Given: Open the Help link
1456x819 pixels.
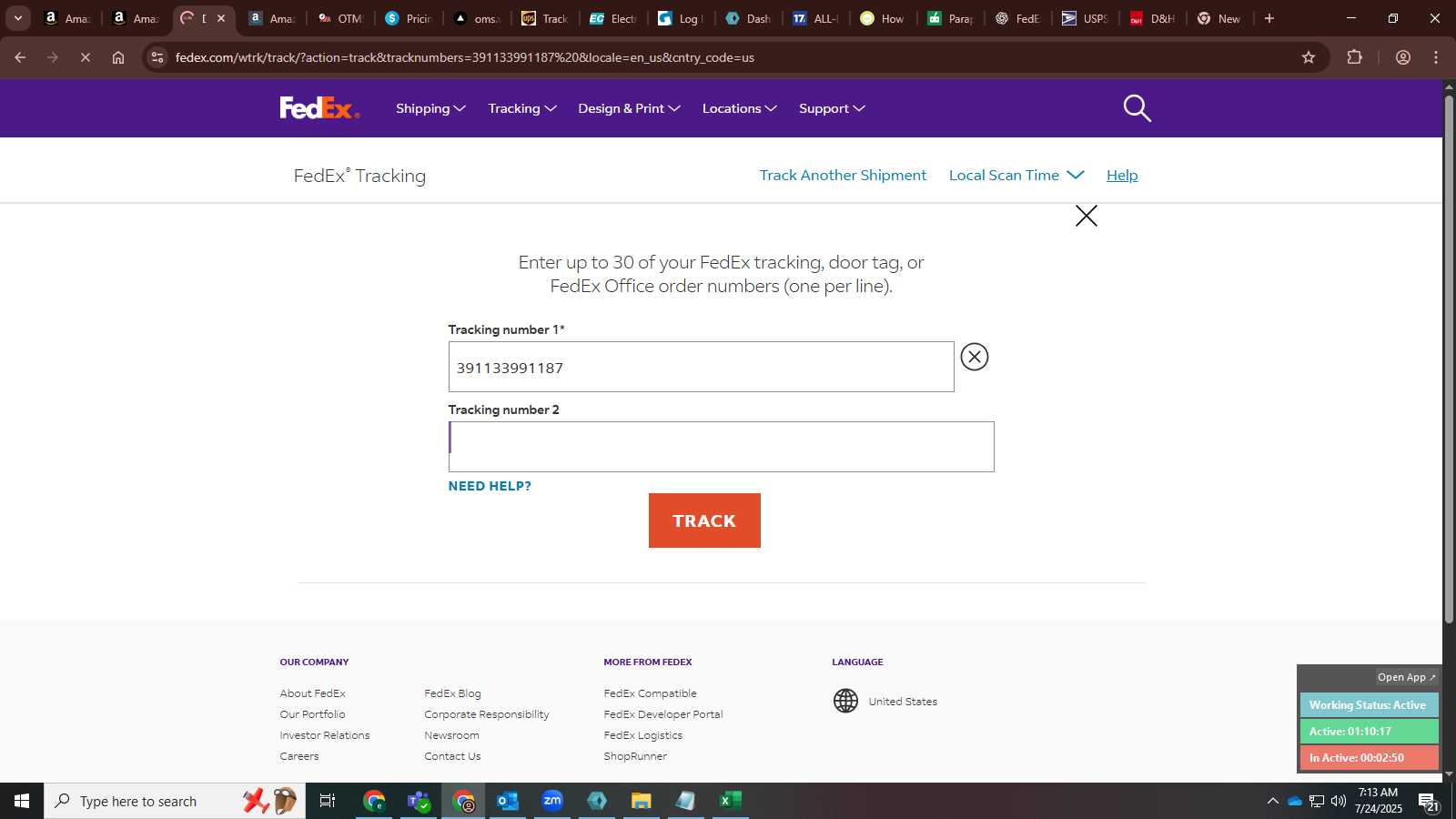Looking at the screenshot, I should click(1122, 175).
